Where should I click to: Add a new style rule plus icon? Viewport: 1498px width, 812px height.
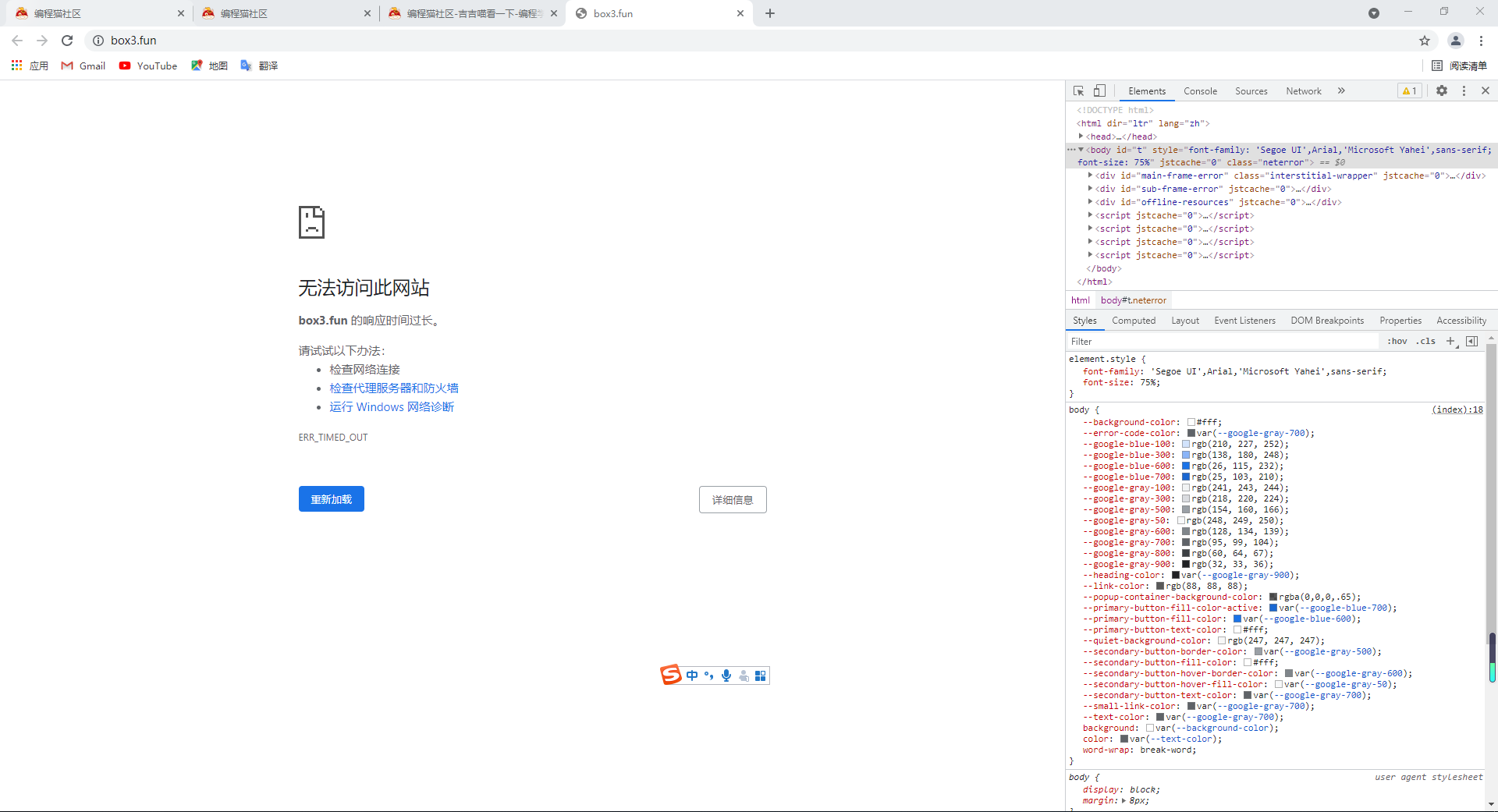tap(1450, 341)
